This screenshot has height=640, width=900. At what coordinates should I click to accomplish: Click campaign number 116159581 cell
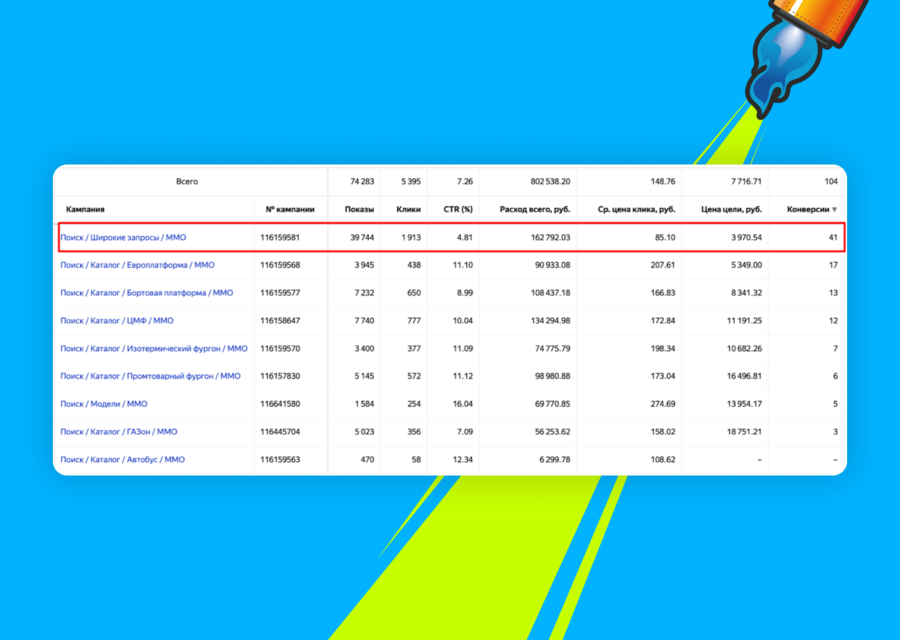(280, 238)
